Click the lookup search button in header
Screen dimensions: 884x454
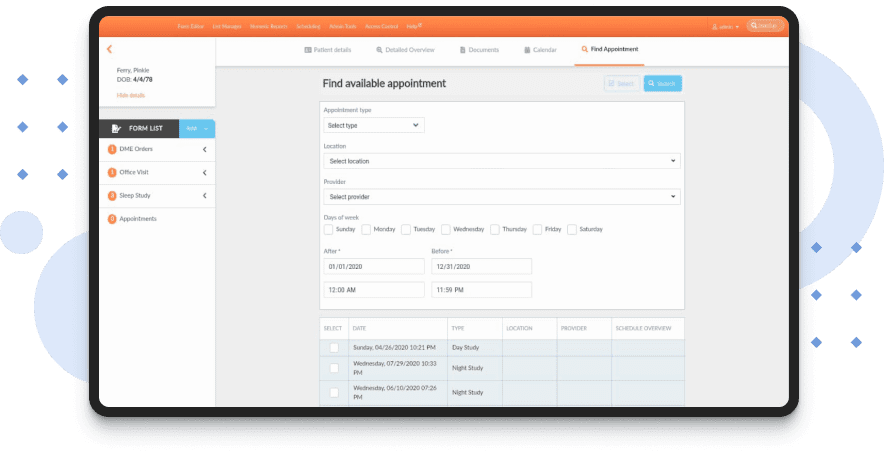[x=765, y=26]
